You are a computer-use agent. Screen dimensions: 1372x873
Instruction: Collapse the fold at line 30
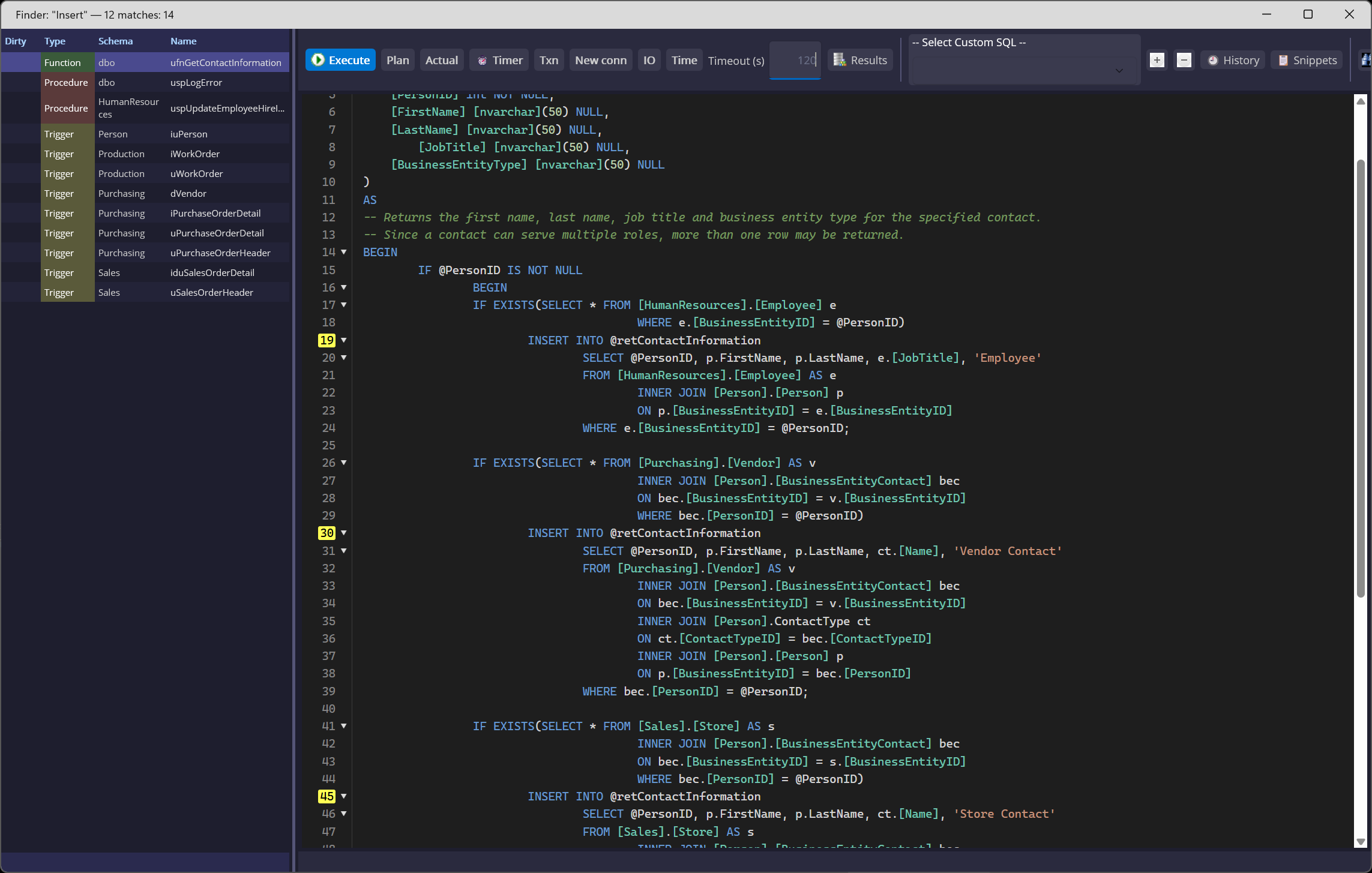tap(344, 533)
